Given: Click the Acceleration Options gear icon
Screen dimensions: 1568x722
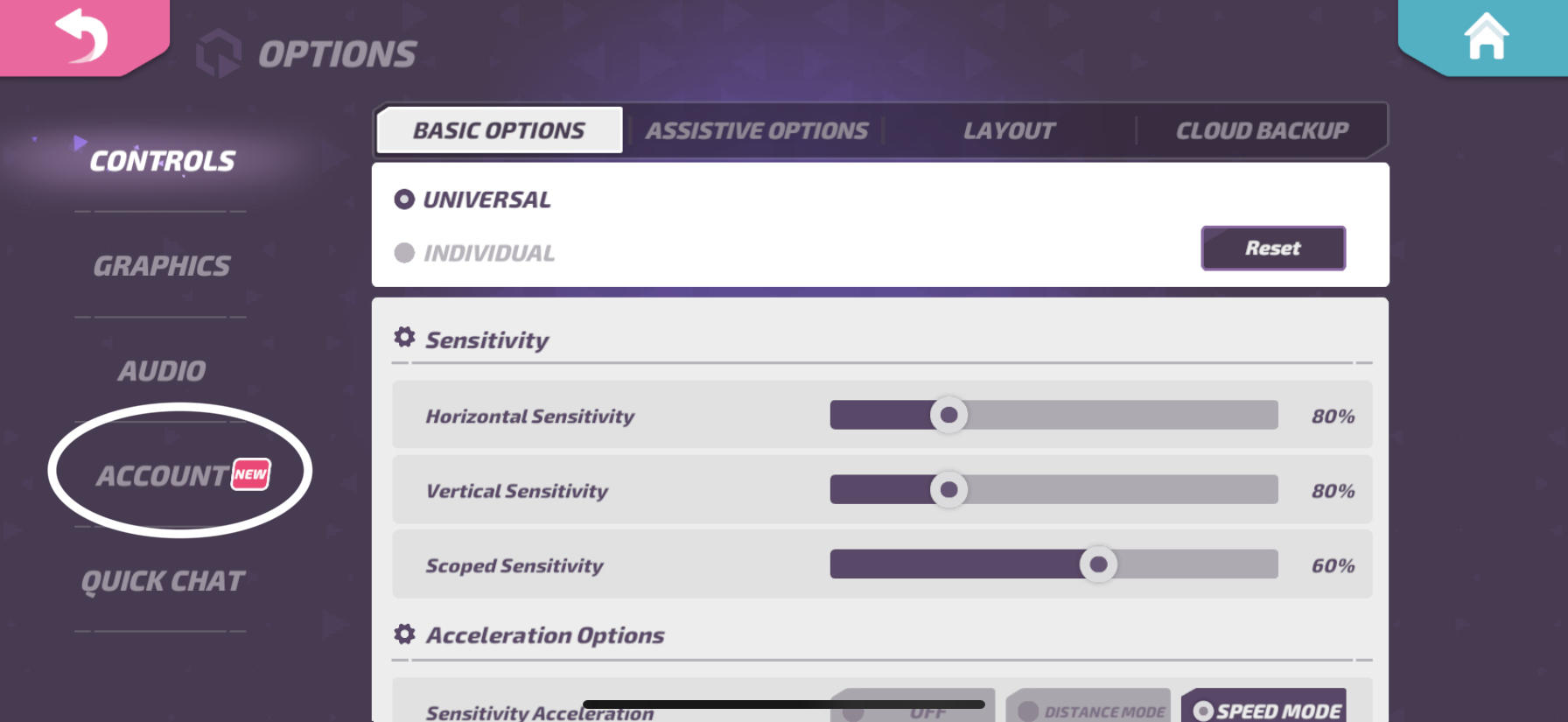Looking at the screenshot, I should tap(404, 634).
